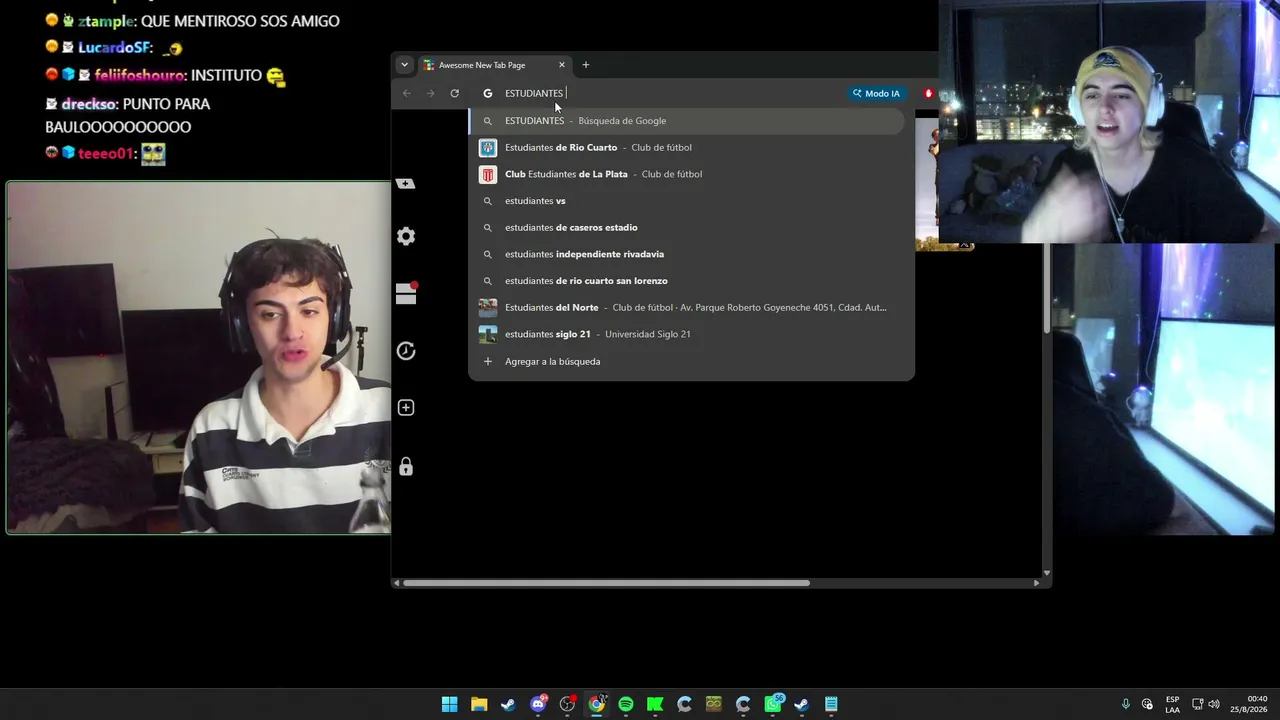
Task: Select the 'ESTUDIANTES - Búsqueda de Google' suggestion
Action: (687, 121)
